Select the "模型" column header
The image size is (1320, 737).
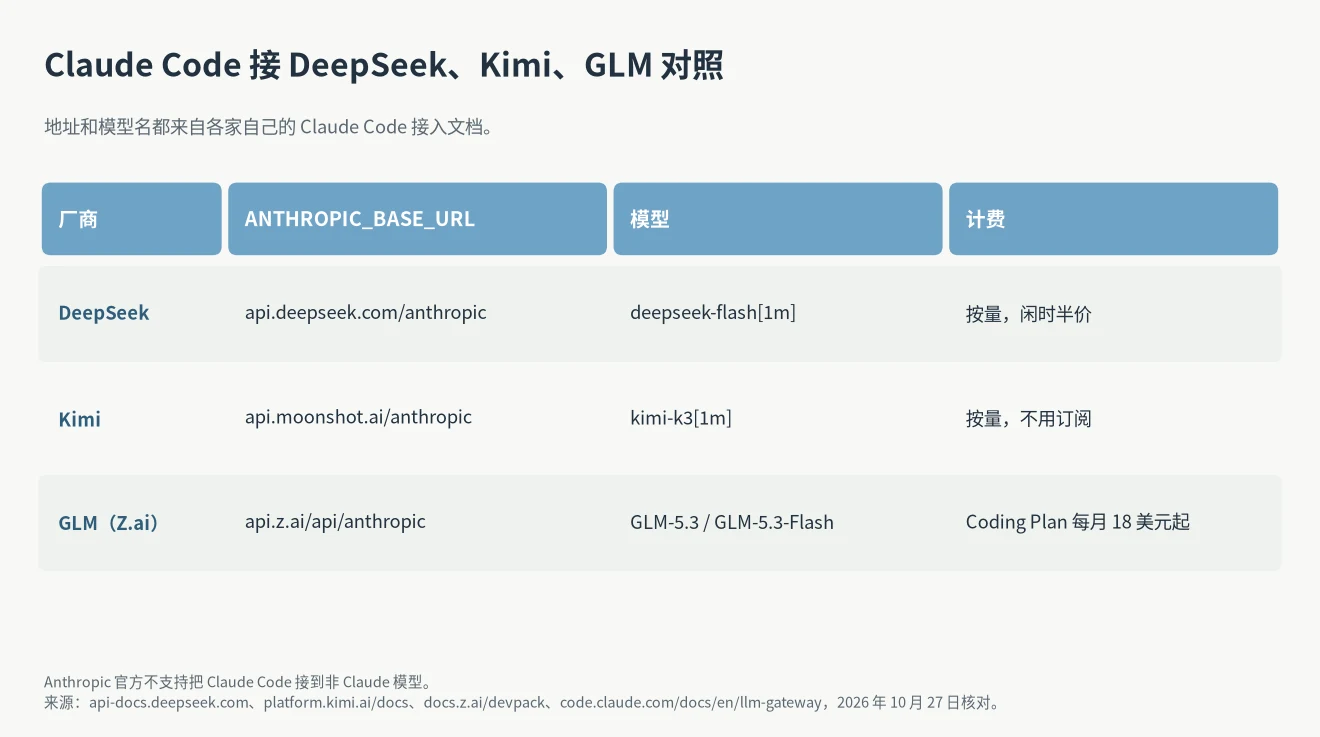click(778, 219)
